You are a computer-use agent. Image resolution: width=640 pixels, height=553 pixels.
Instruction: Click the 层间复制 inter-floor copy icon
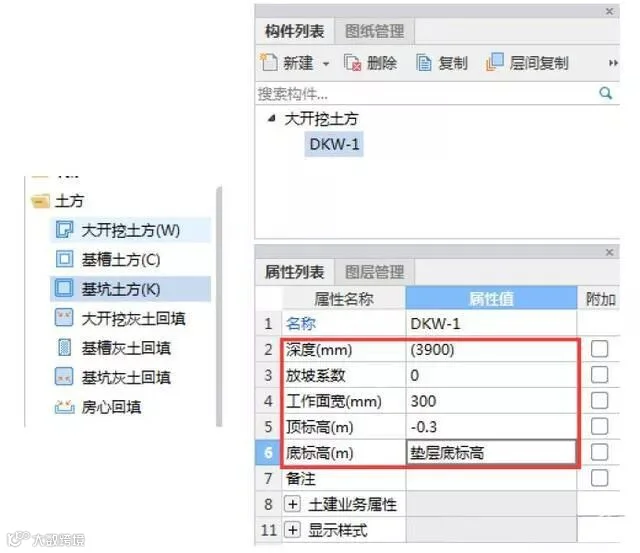[495, 62]
